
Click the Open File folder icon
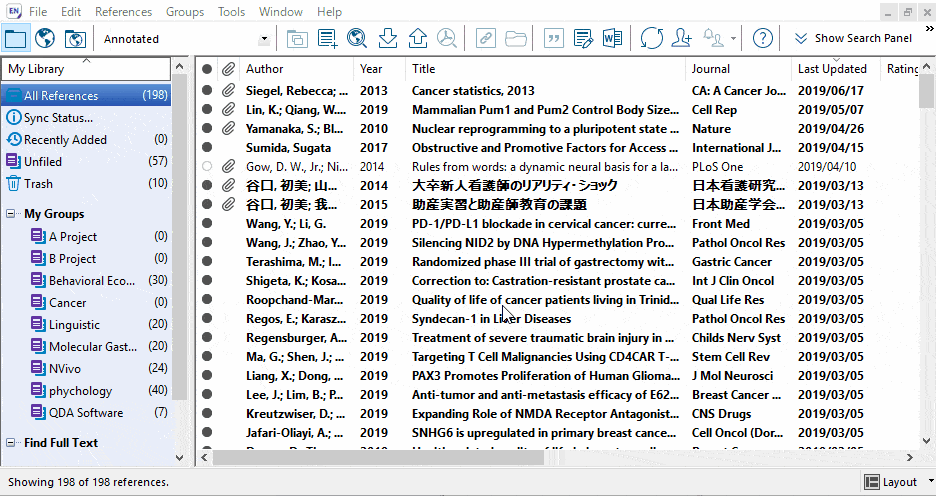[x=515, y=39]
